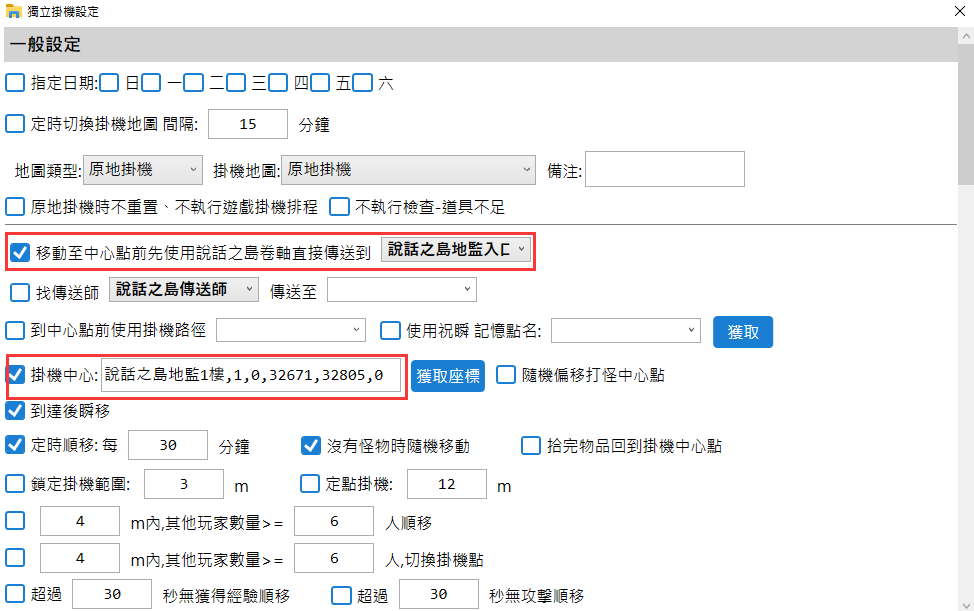Open 說話之島地監入口 teleport destination dropdown
974x611 pixels.
tap(455, 251)
